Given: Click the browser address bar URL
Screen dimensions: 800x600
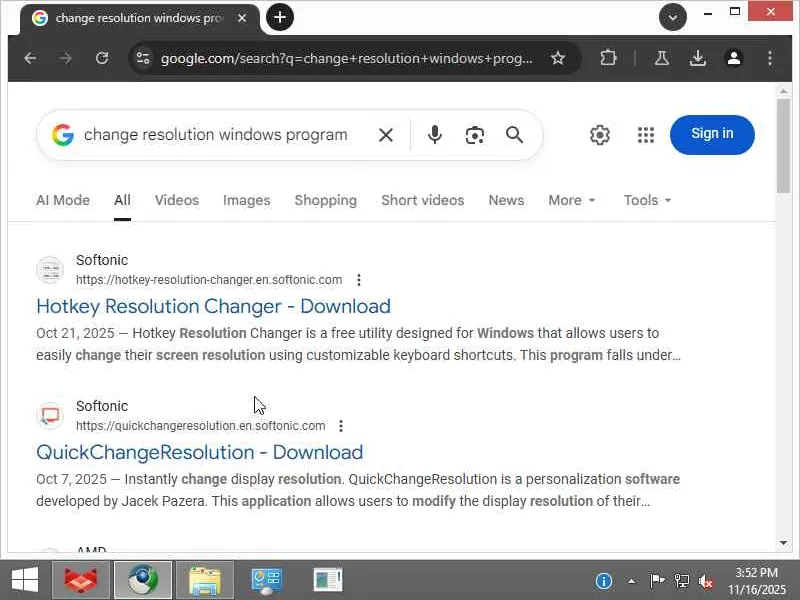Looking at the screenshot, I should coord(346,59).
